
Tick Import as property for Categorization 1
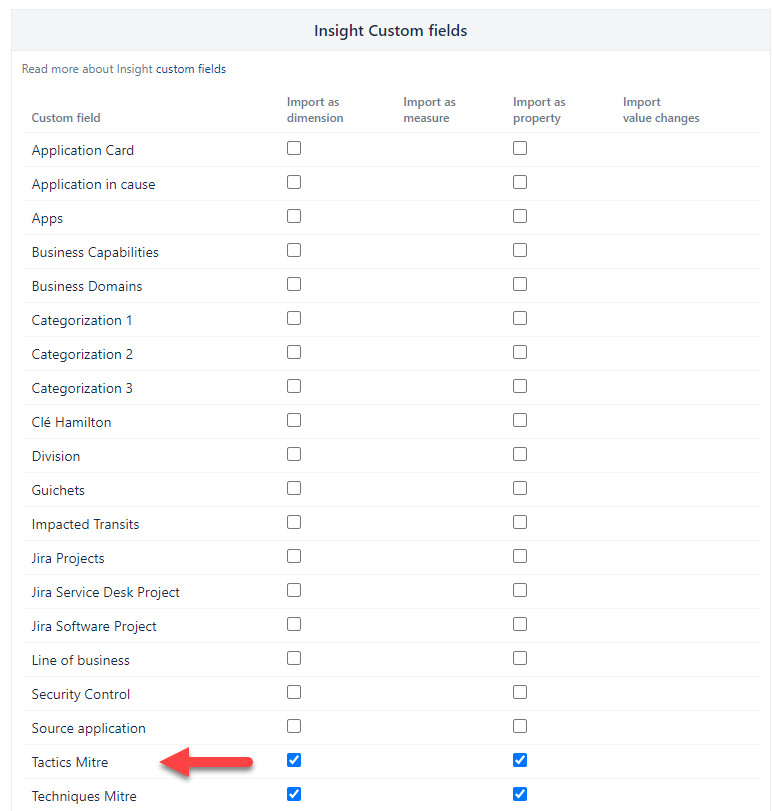[520, 318]
